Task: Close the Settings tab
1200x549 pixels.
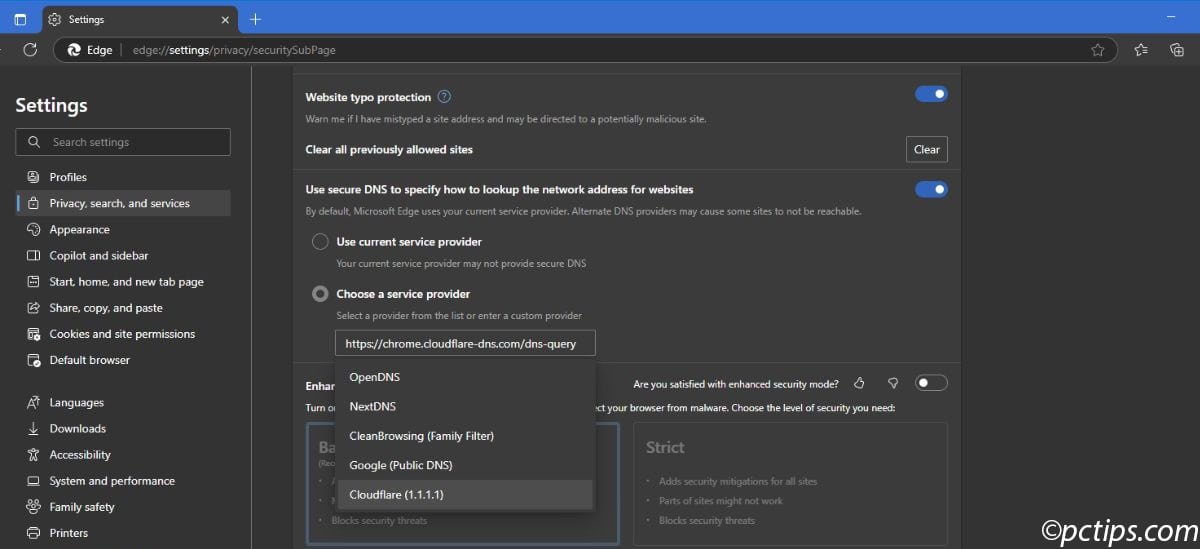Action: pyautogui.click(x=225, y=19)
